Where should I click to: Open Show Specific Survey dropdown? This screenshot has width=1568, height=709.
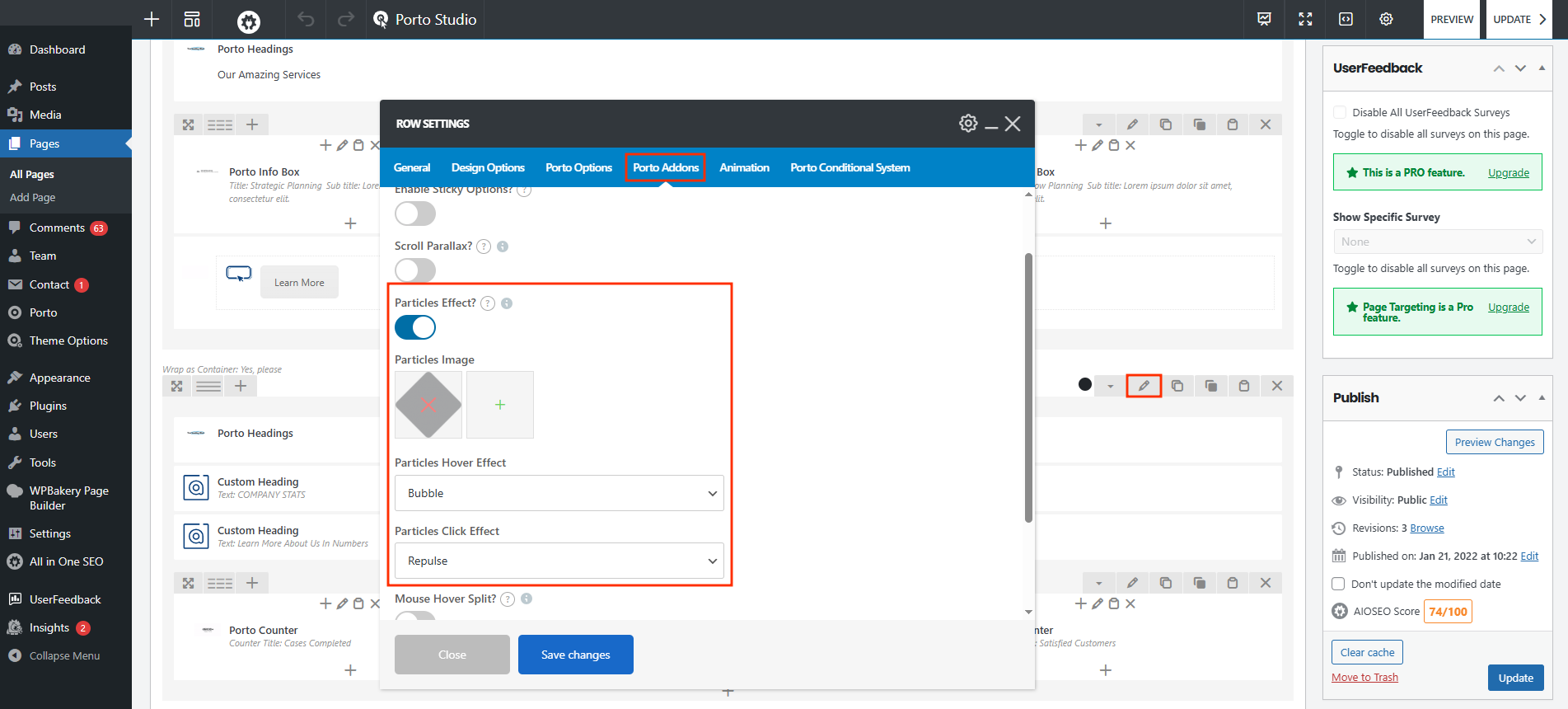(1438, 242)
